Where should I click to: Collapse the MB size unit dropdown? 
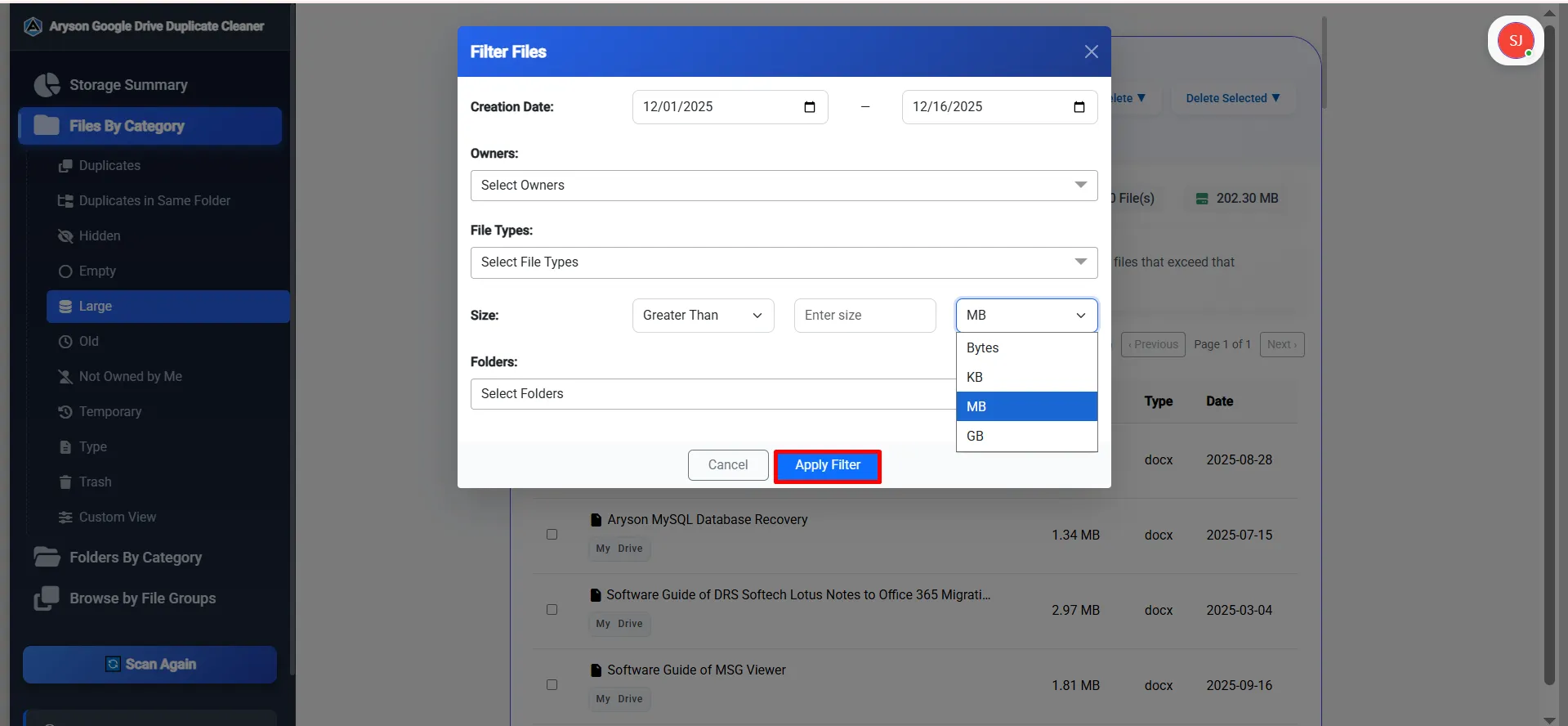click(1026, 316)
